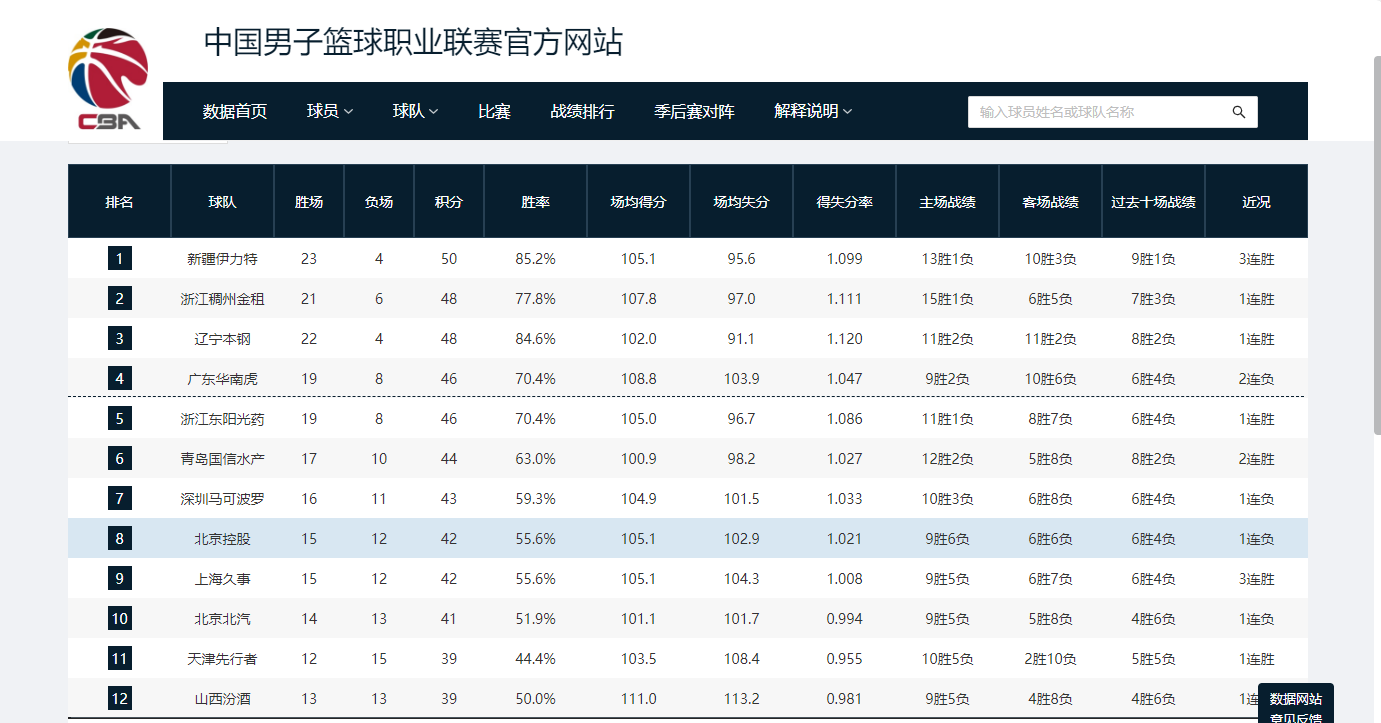Open team 天津先行者

222,659
